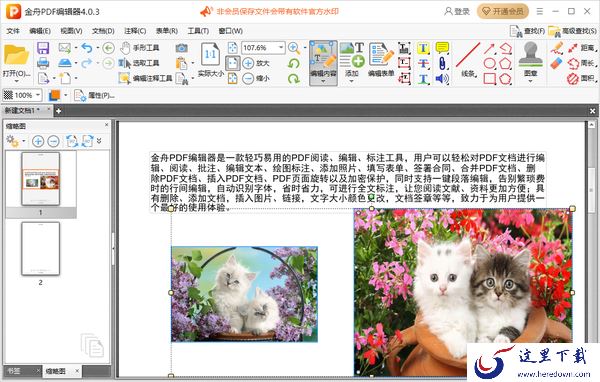Open the undo history dropdown arrow
The width and height of the screenshot is (600, 382).
click(x=98, y=48)
